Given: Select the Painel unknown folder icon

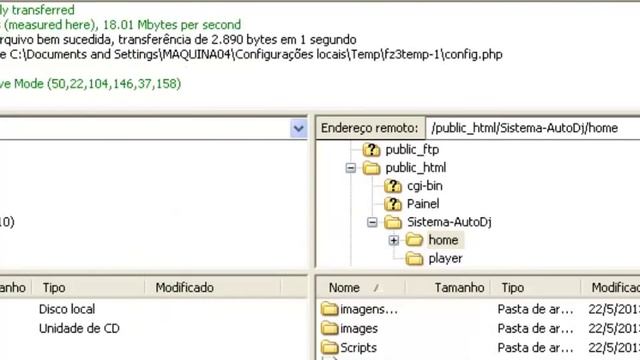Looking at the screenshot, I should point(393,204).
